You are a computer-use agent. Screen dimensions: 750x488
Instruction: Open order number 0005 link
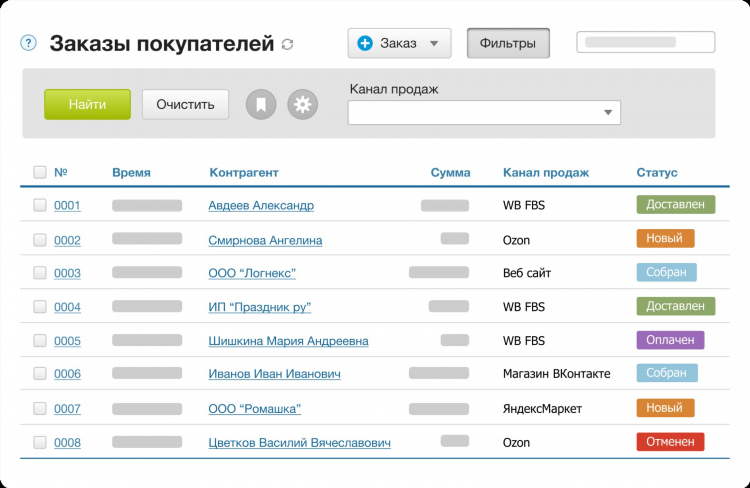(67, 341)
